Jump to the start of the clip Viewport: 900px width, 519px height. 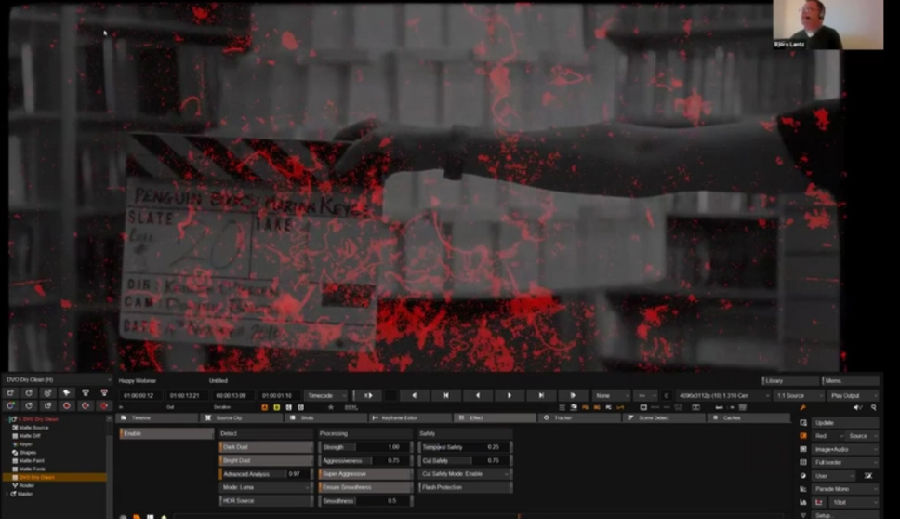(446, 396)
